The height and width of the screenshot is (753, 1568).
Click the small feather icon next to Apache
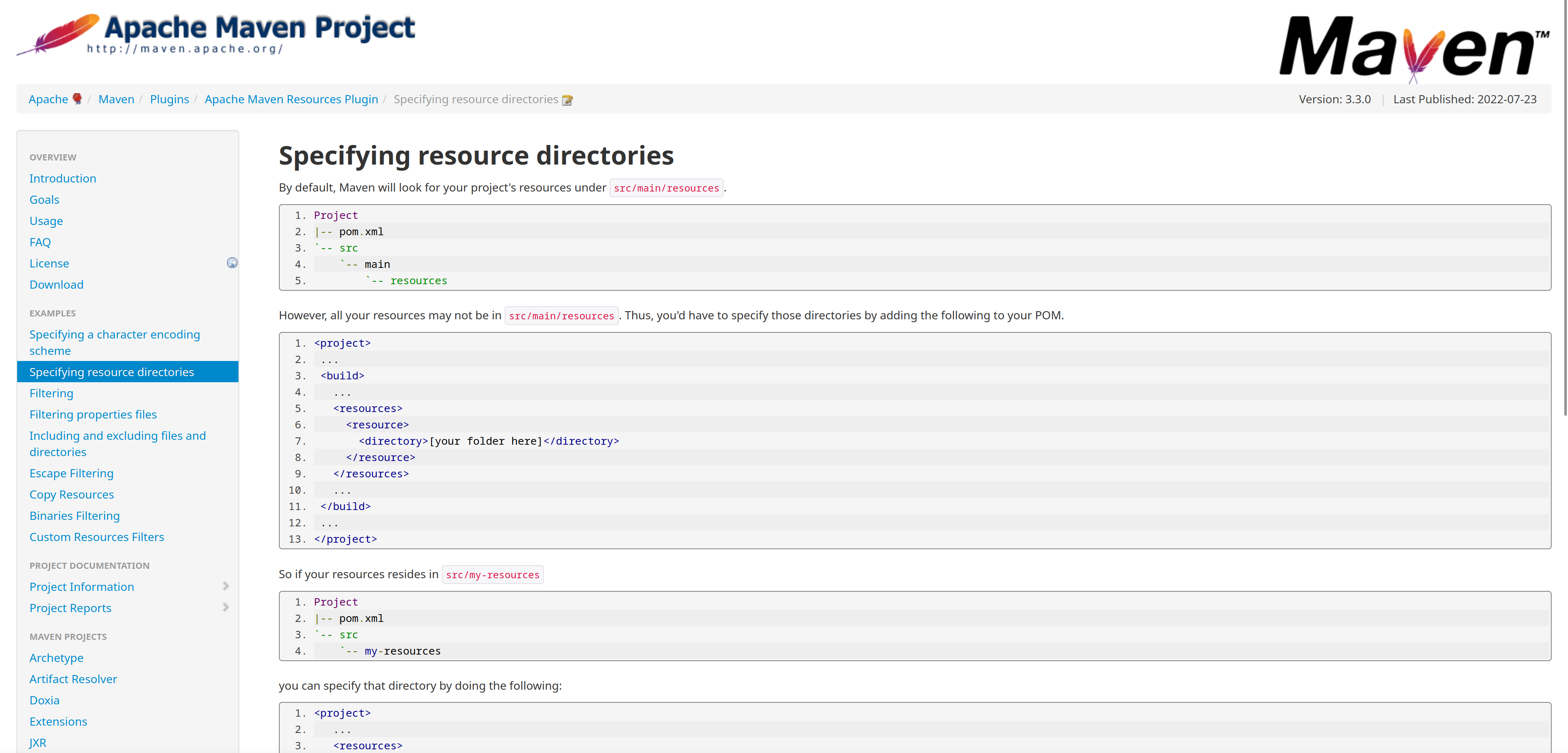(77, 98)
